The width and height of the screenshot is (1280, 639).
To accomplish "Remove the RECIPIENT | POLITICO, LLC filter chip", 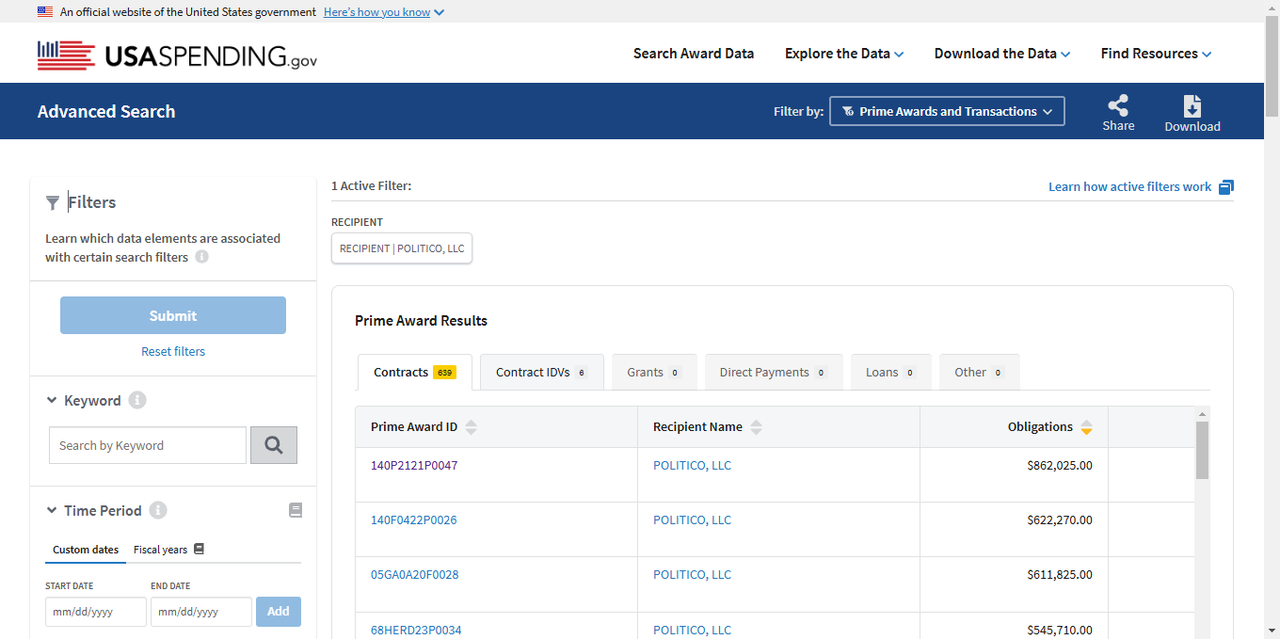I will point(401,249).
